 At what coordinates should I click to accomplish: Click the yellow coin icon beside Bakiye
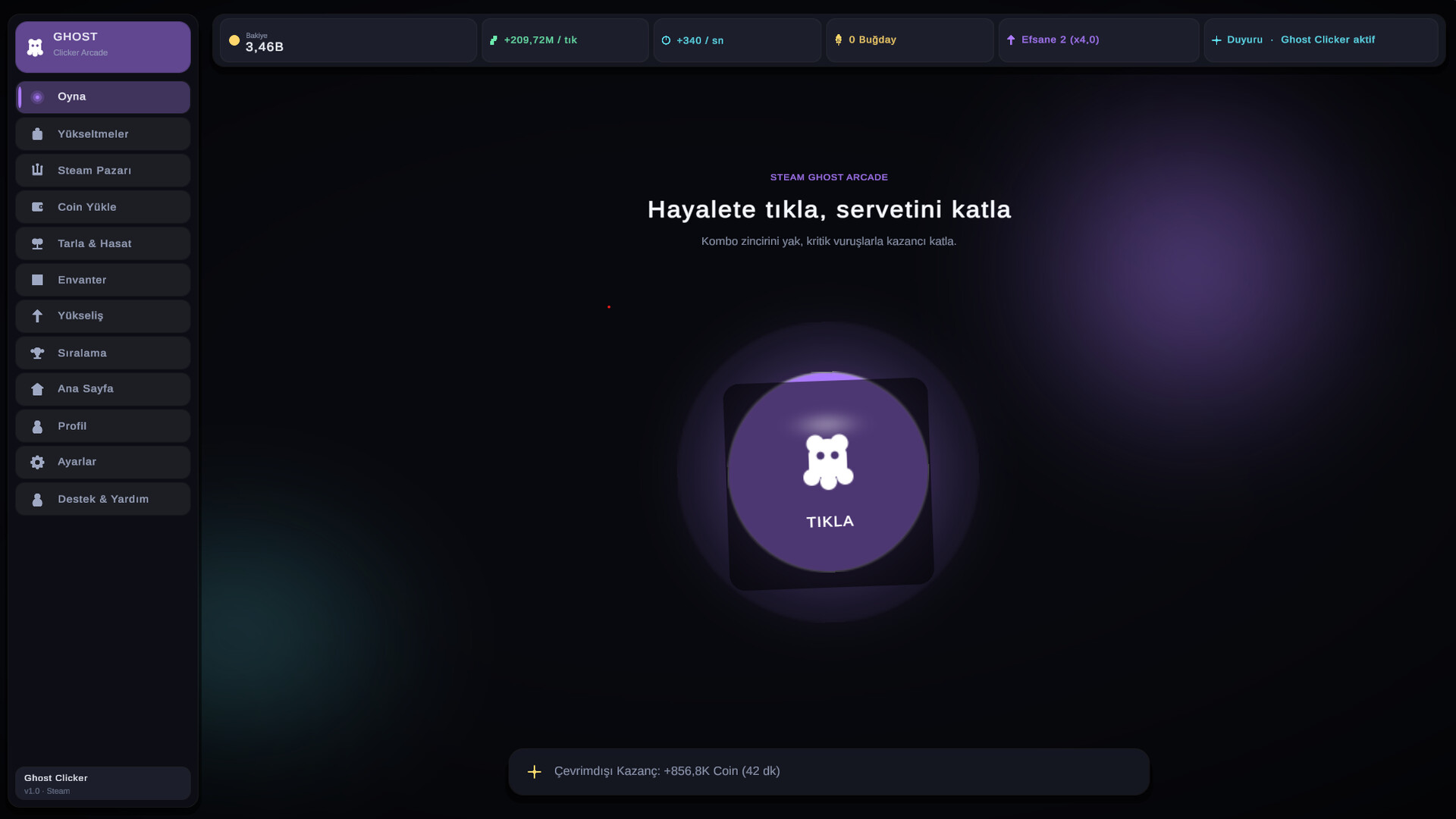[x=234, y=40]
